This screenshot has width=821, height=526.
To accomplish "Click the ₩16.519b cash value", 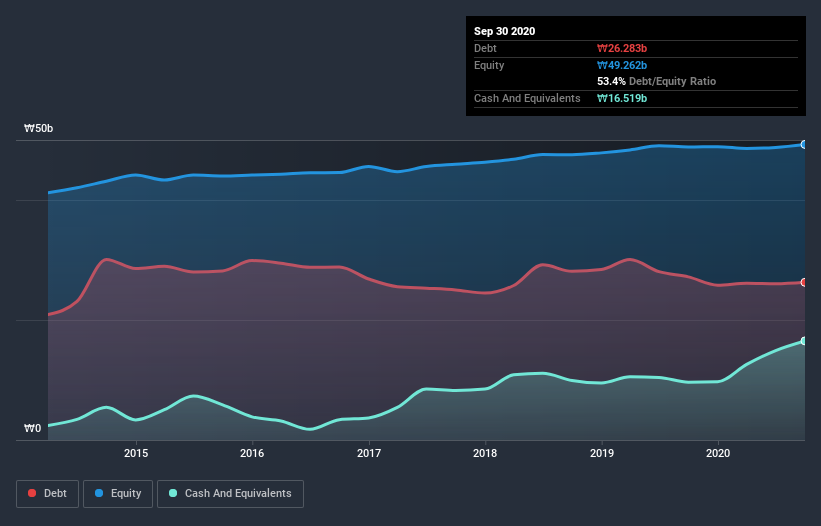I will [622, 98].
